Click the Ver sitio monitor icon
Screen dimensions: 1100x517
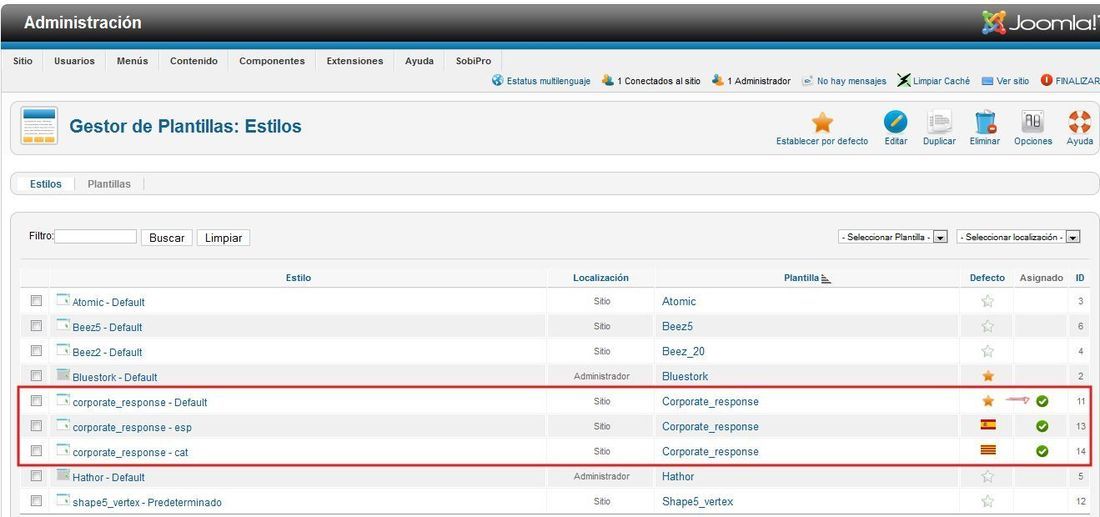pos(987,81)
